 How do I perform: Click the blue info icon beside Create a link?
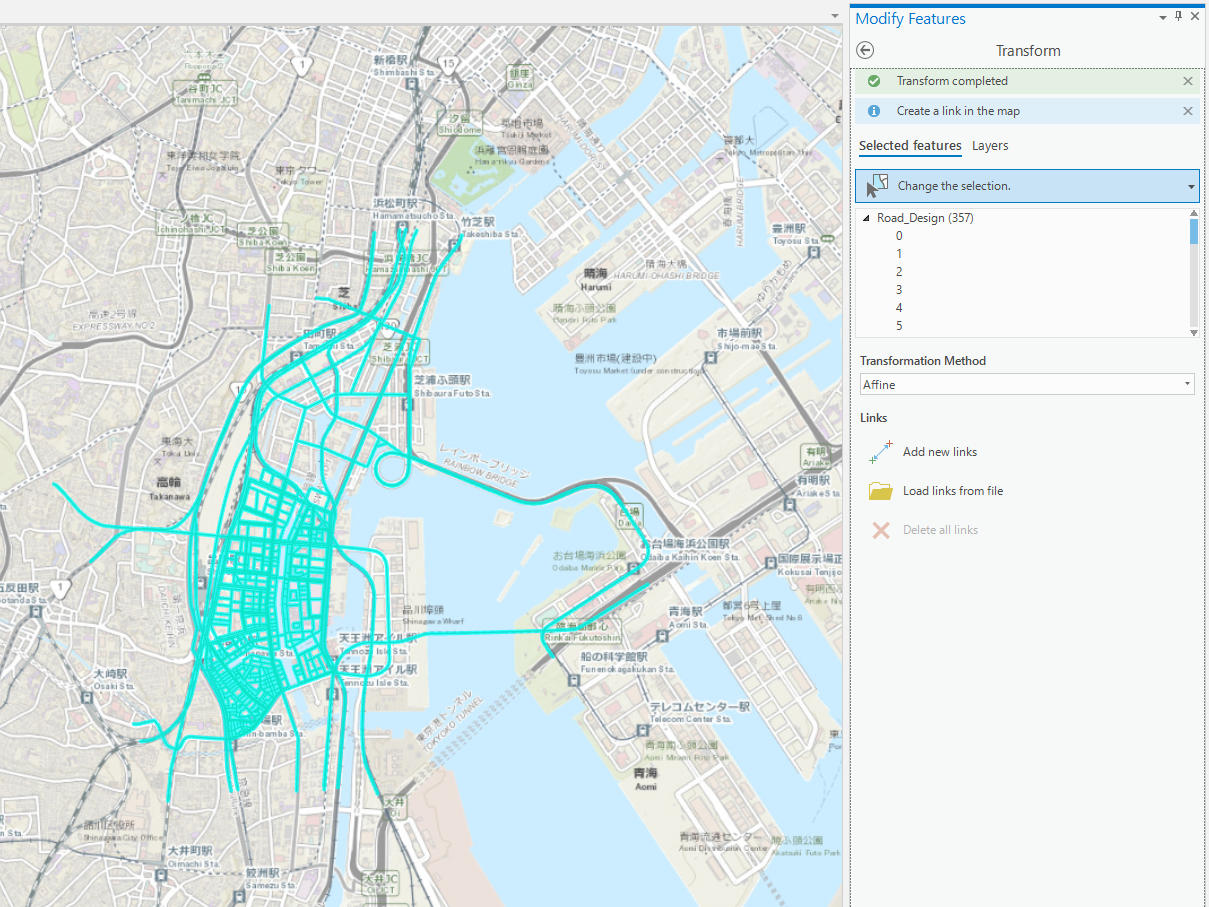pos(874,111)
